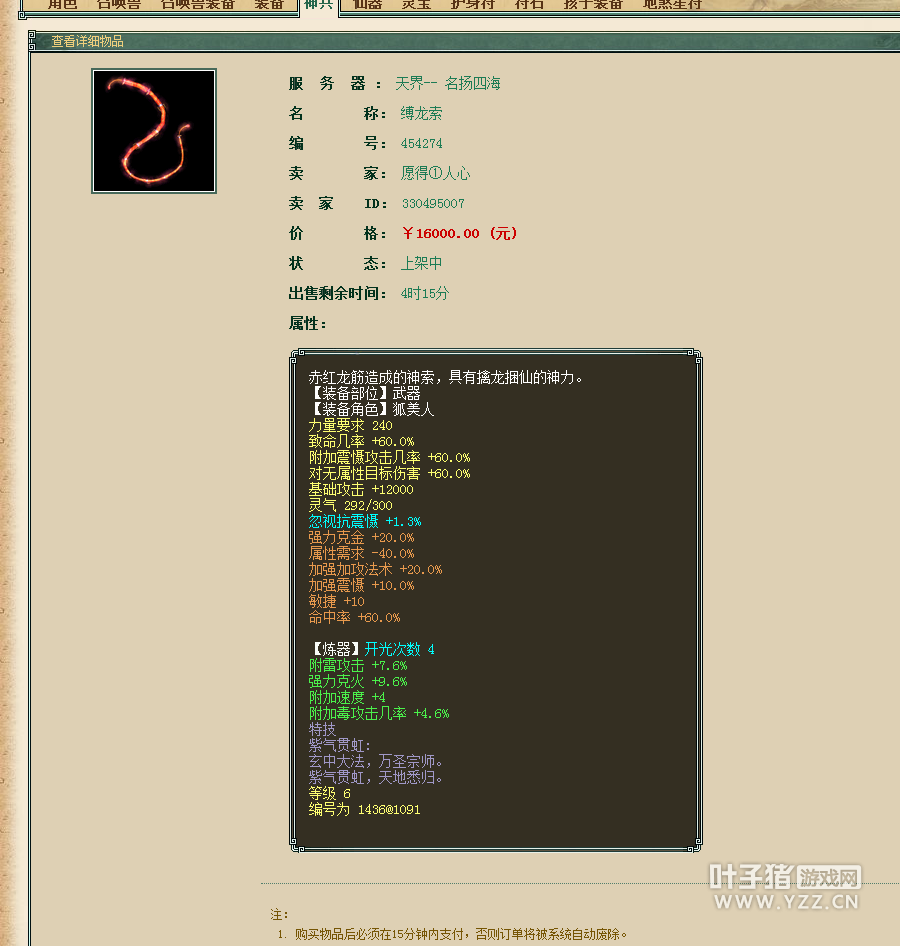The width and height of the screenshot is (900, 946).
Task: Click the 开光次数 4 line in attributes
Action: pyautogui.click(x=398, y=650)
